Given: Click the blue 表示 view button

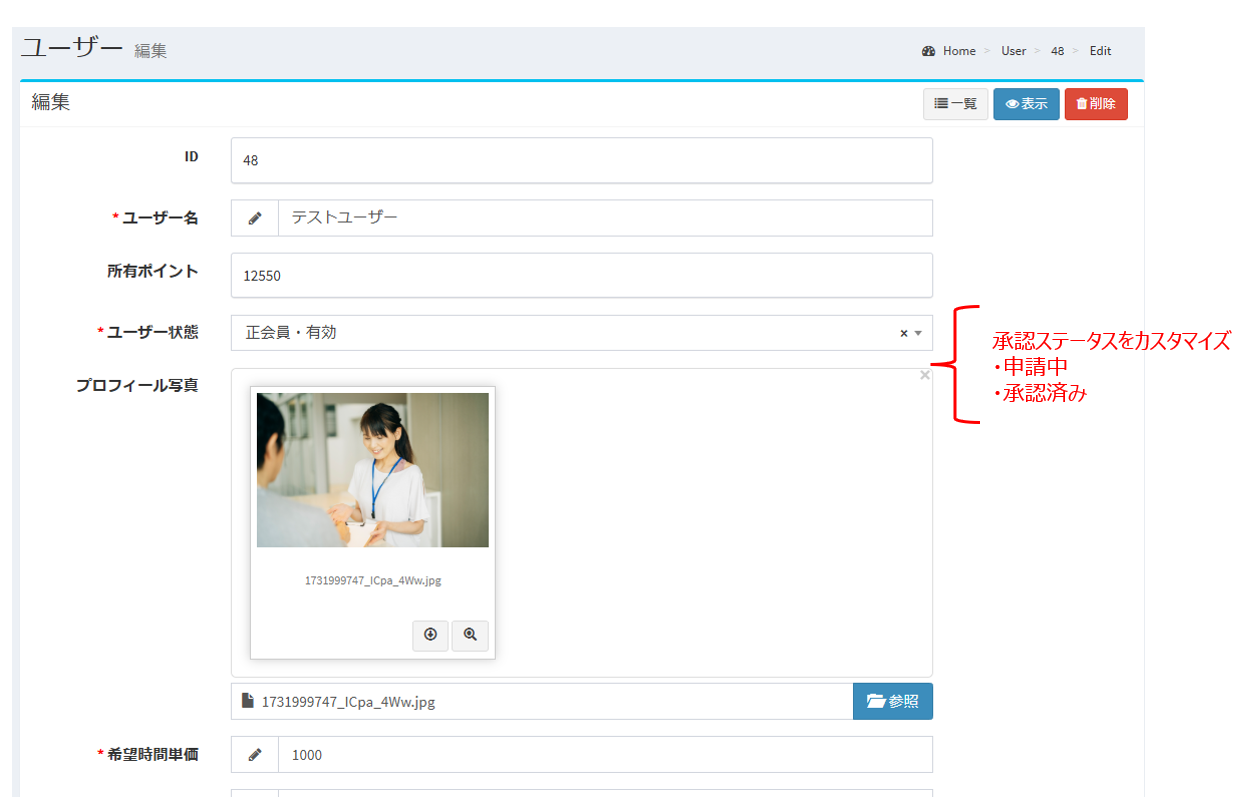Looking at the screenshot, I should click(x=1026, y=104).
